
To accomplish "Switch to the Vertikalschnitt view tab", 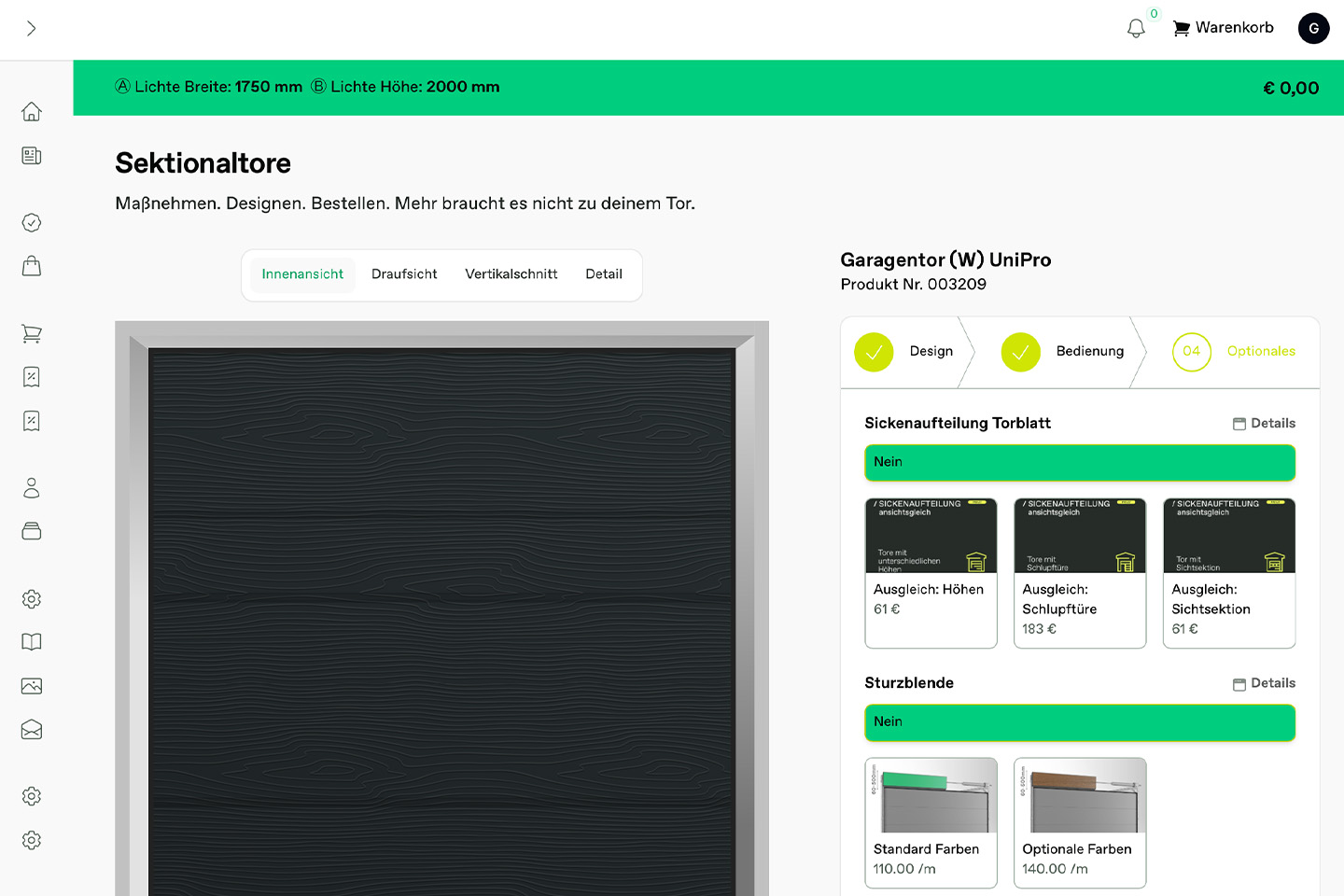I will [511, 274].
